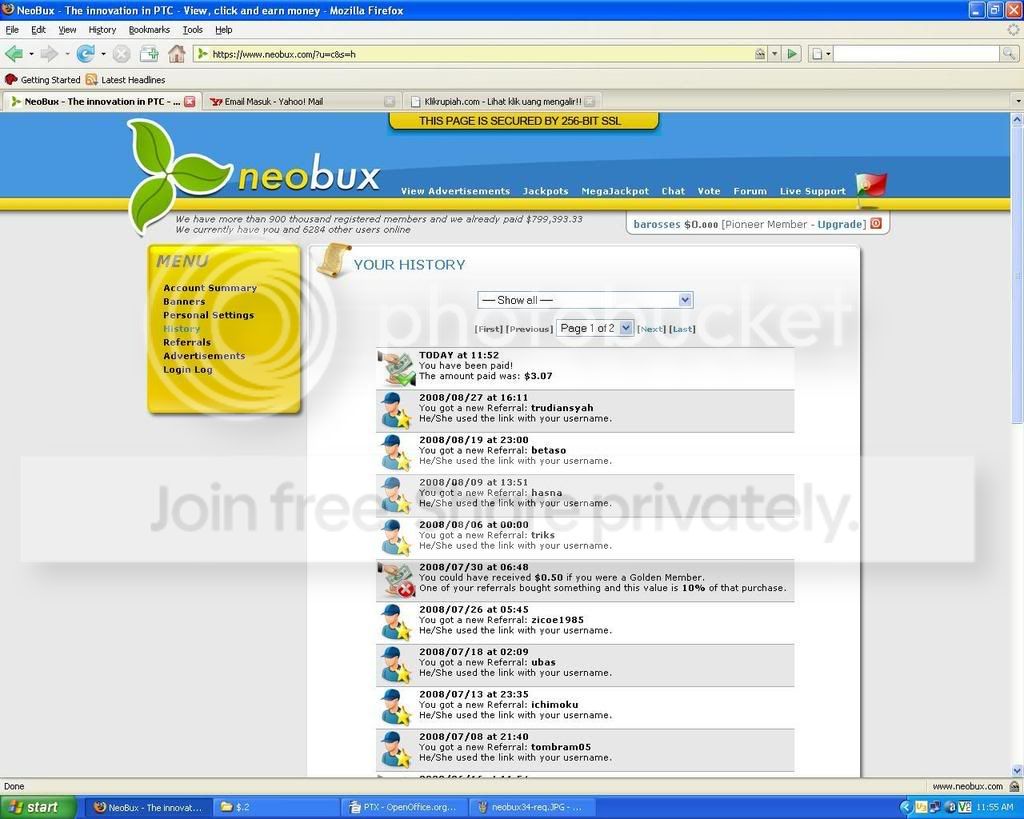Click the new tab toolbar icon
Viewport: 1024px width, 819px height.
[x=149, y=54]
